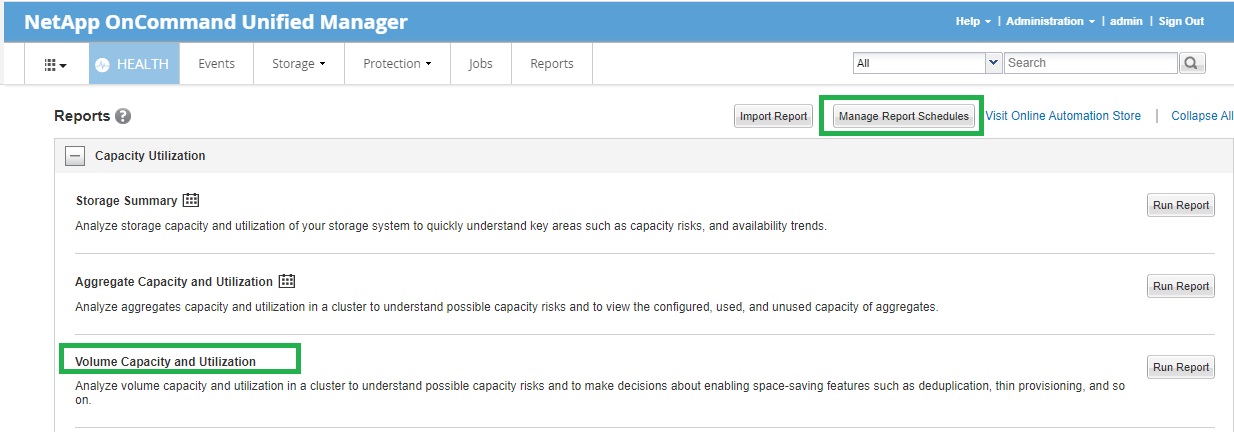Image resolution: width=1234 pixels, height=432 pixels.
Task: Click Manage Report Schedules button
Action: tap(903, 116)
